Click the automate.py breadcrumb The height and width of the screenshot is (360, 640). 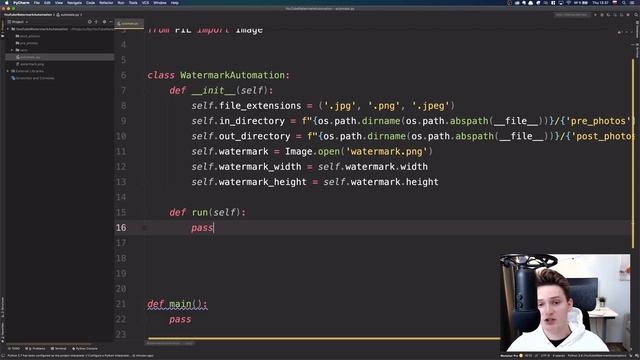[x=69, y=15]
